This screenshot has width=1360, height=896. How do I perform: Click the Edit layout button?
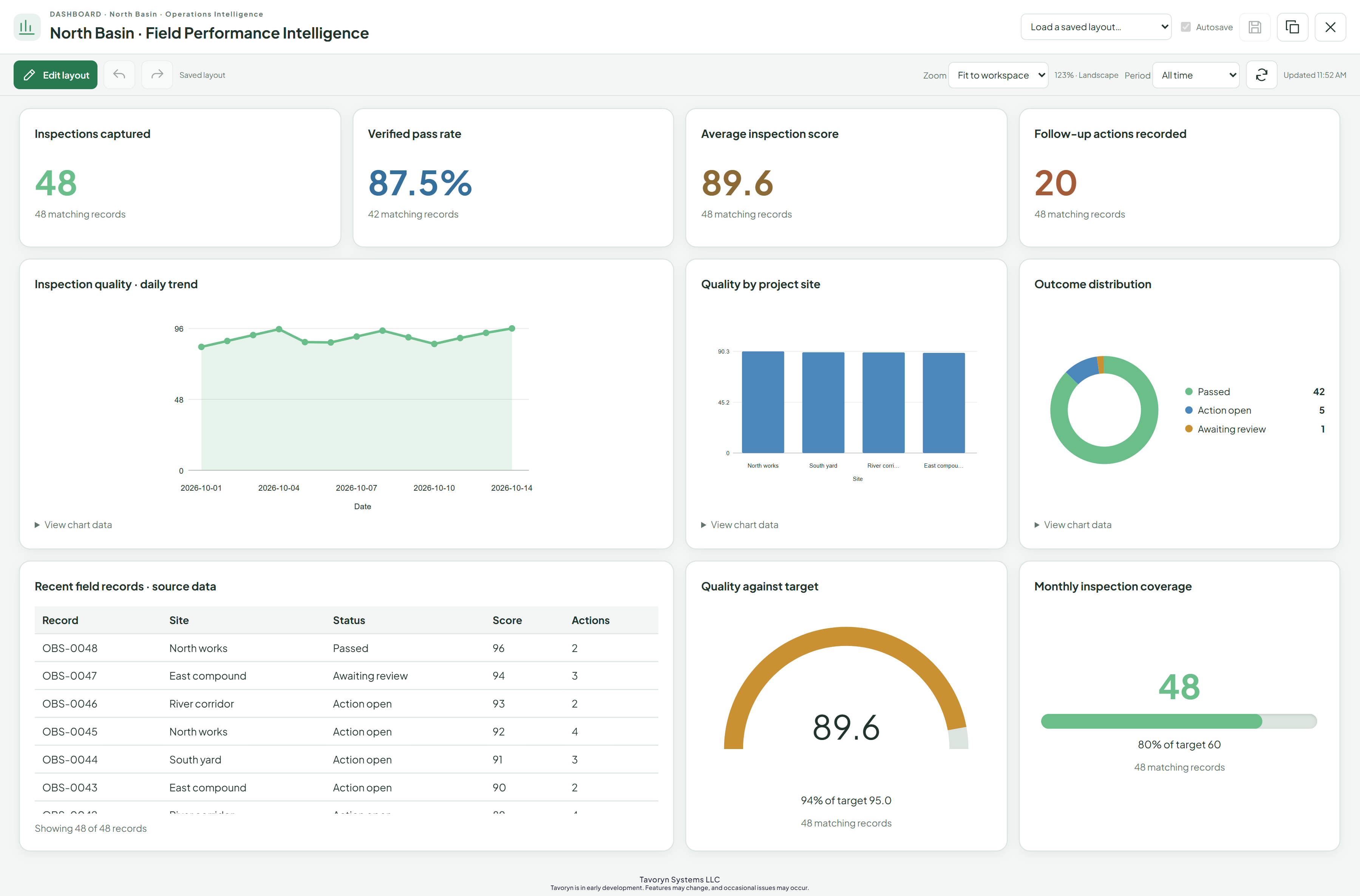tap(56, 75)
